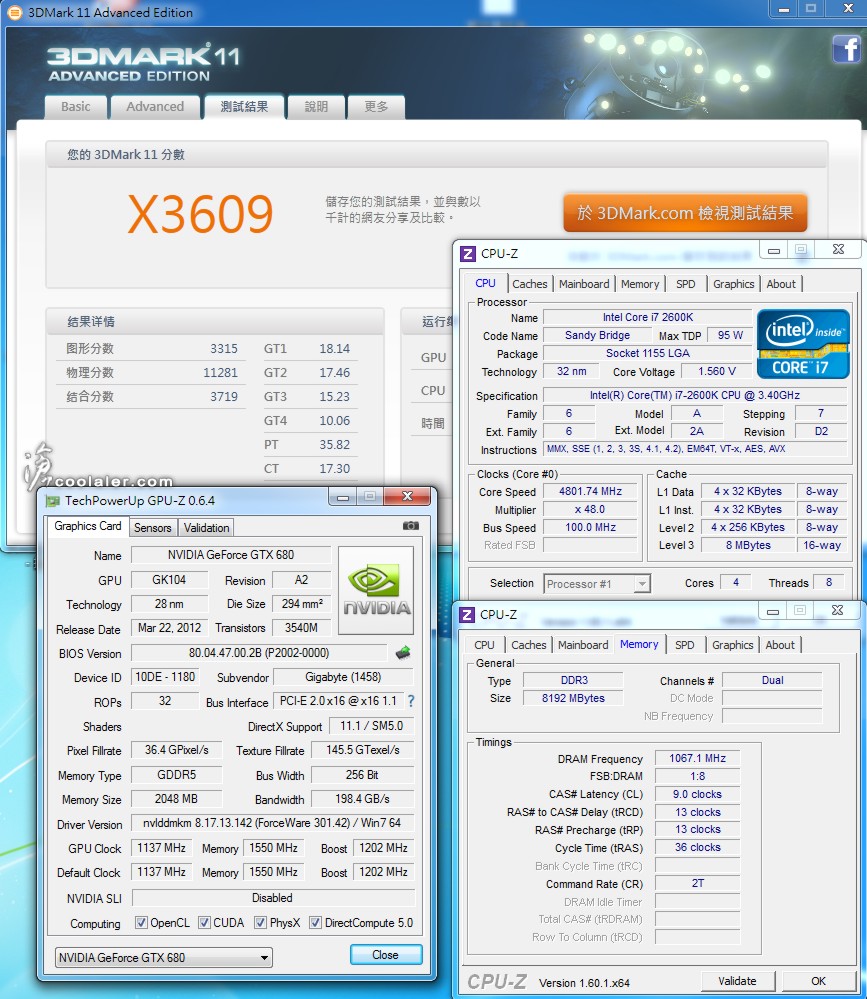Toggle the DirectCompute 5.0 checkbox
Image resolution: width=867 pixels, height=999 pixels.
(x=315, y=923)
